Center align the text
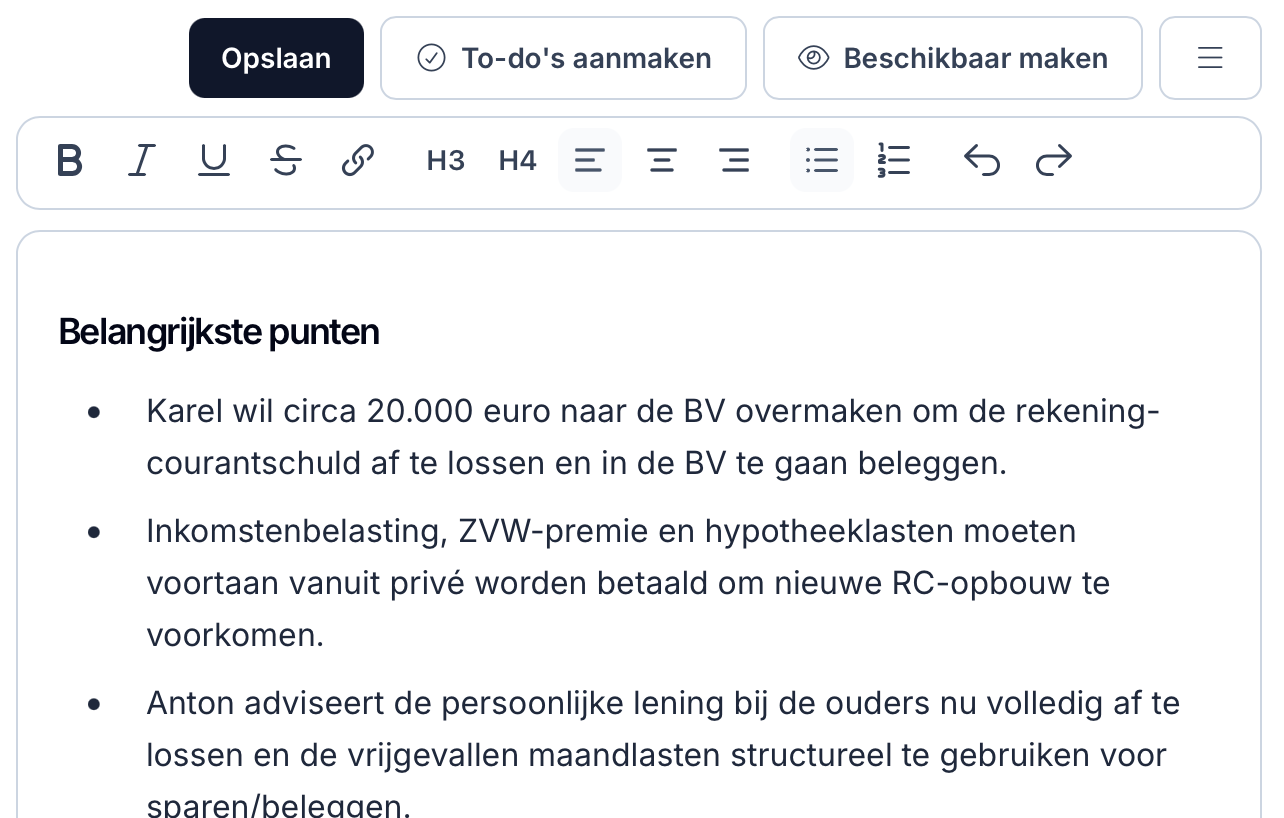Screen dimensions: 1284x818 [x=662, y=160]
